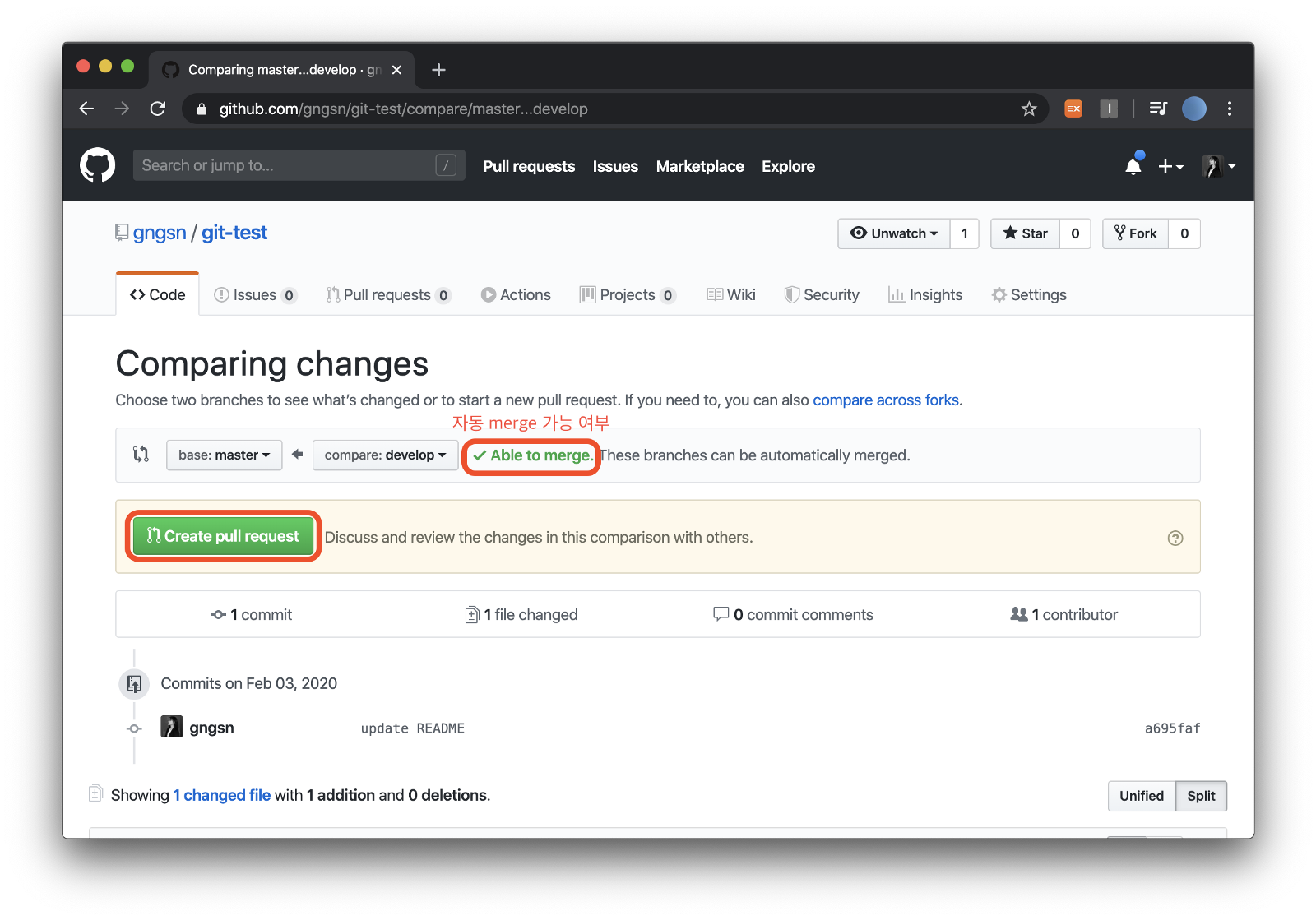This screenshot has width=1316, height=920.
Task: Open the Chrome three-dot menu
Action: click(1230, 109)
